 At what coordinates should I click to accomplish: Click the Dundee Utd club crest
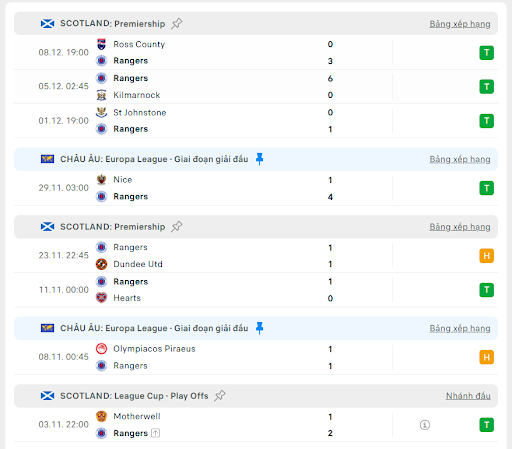[101, 264]
